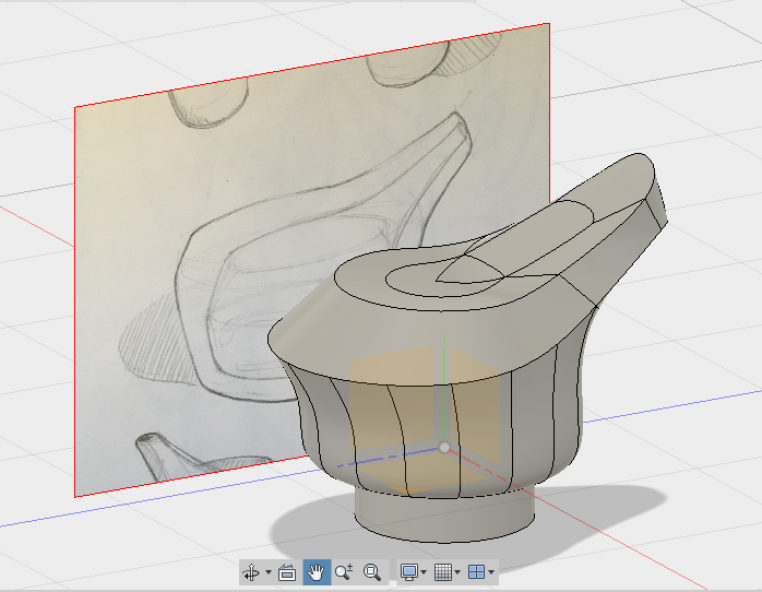This screenshot has width=762, height=592.
Task: Select the Zoom plus/minus magnifier tool
Action: [x=344, y=572]
